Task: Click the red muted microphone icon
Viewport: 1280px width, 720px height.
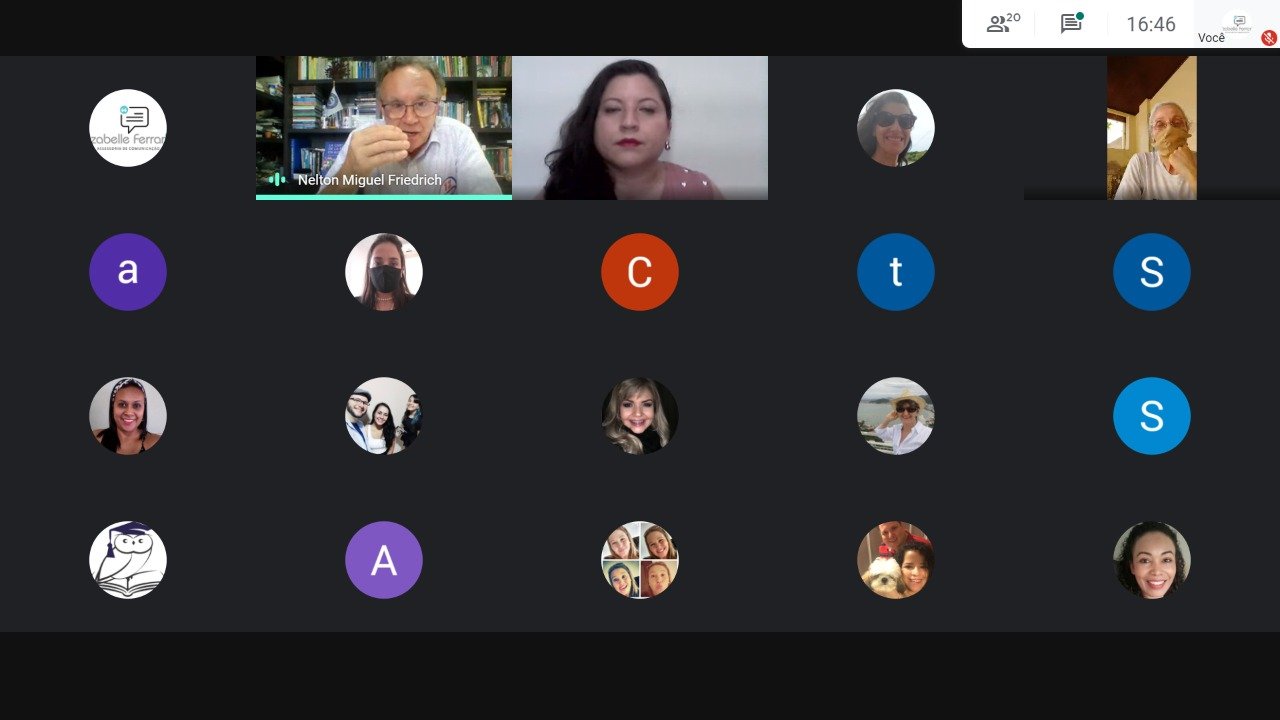Action: coord(1269,38)
